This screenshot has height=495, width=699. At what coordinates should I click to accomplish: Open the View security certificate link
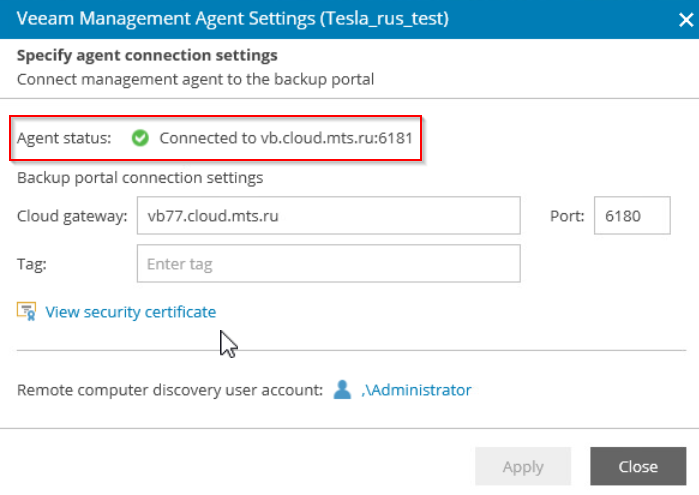coord(130,312)
